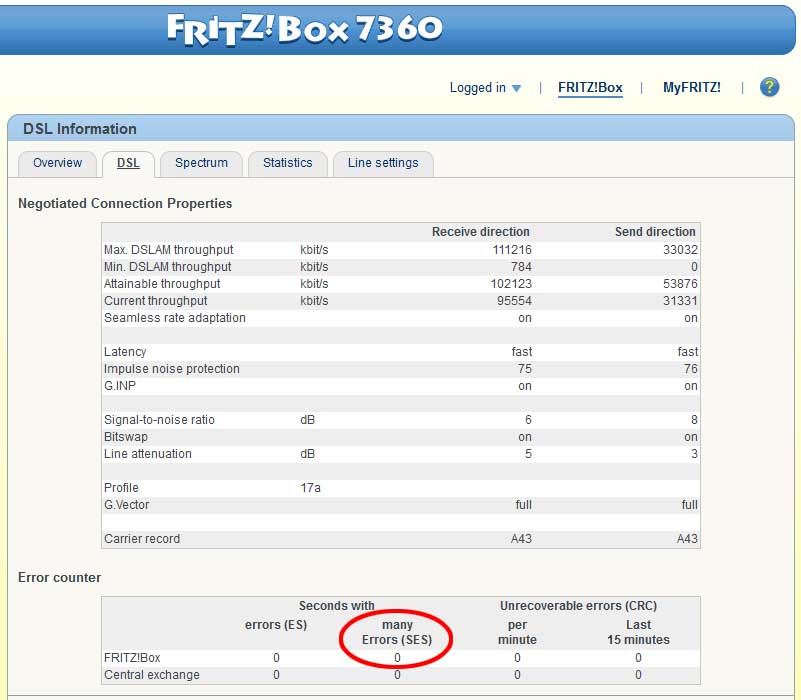Click the Carrier record row label

coord(142,539)
